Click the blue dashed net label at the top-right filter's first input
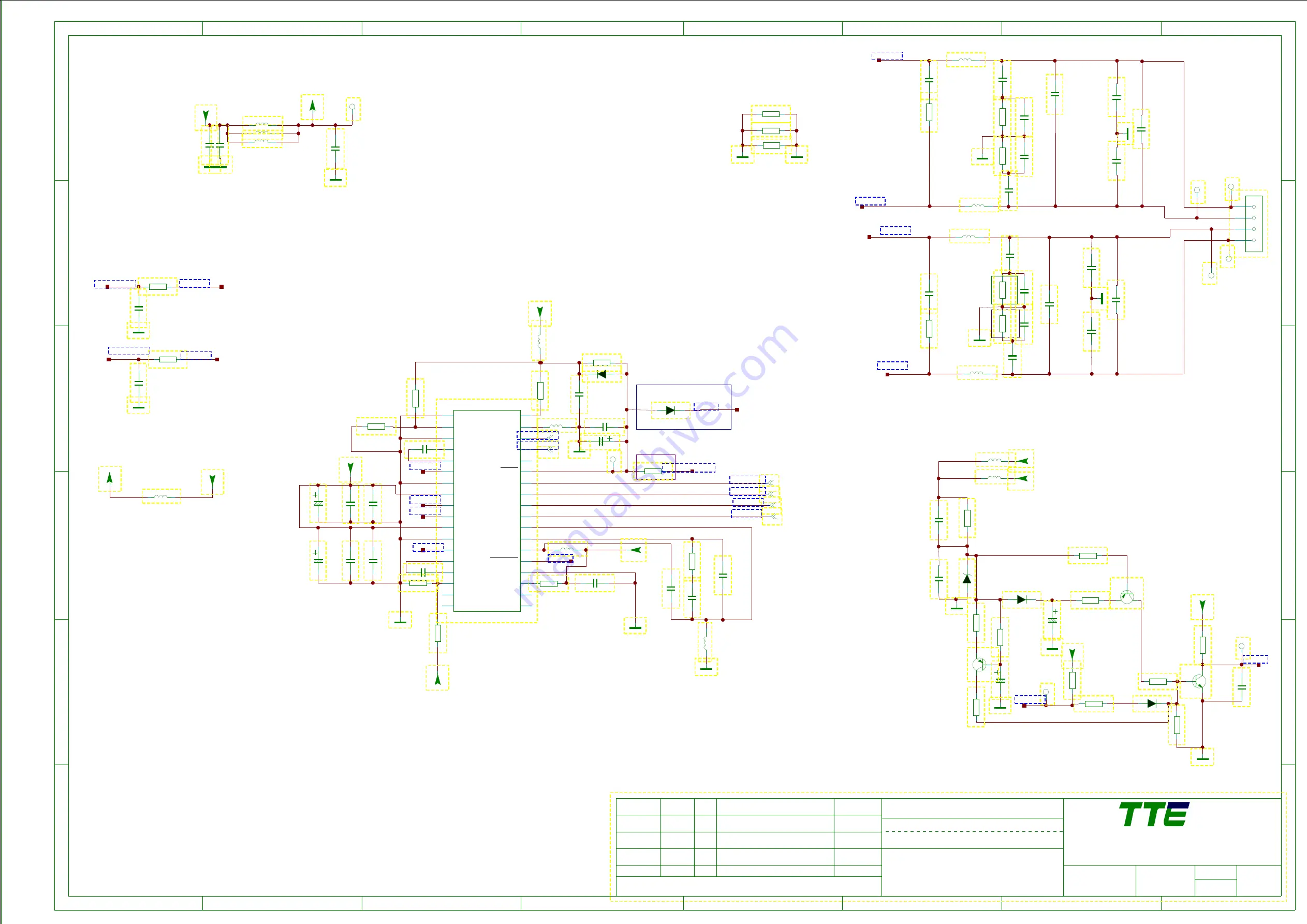The image size is (1307, 924). coord(887,56)
